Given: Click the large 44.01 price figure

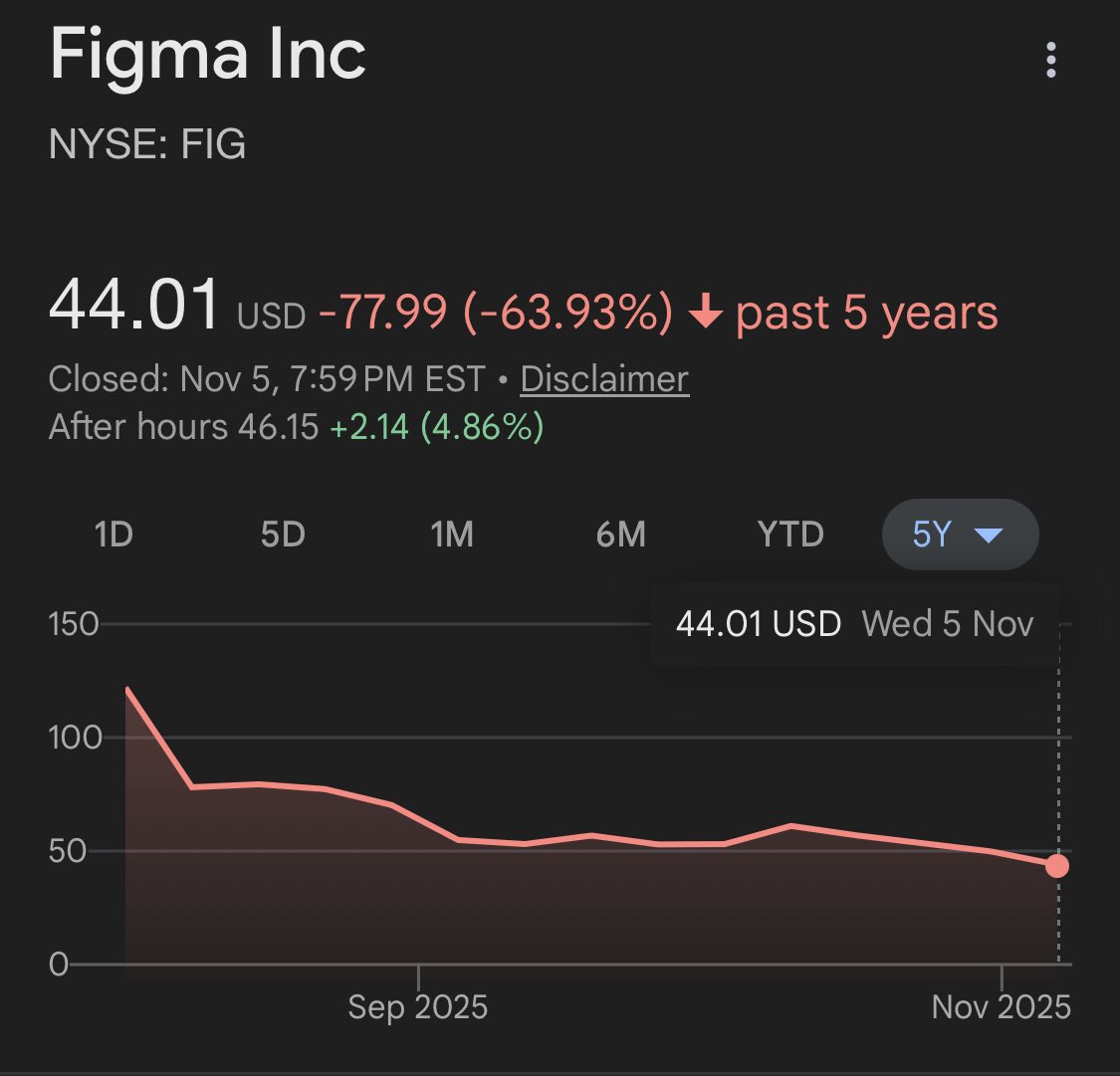Looking at the screenshot, I should pos(134,306).
